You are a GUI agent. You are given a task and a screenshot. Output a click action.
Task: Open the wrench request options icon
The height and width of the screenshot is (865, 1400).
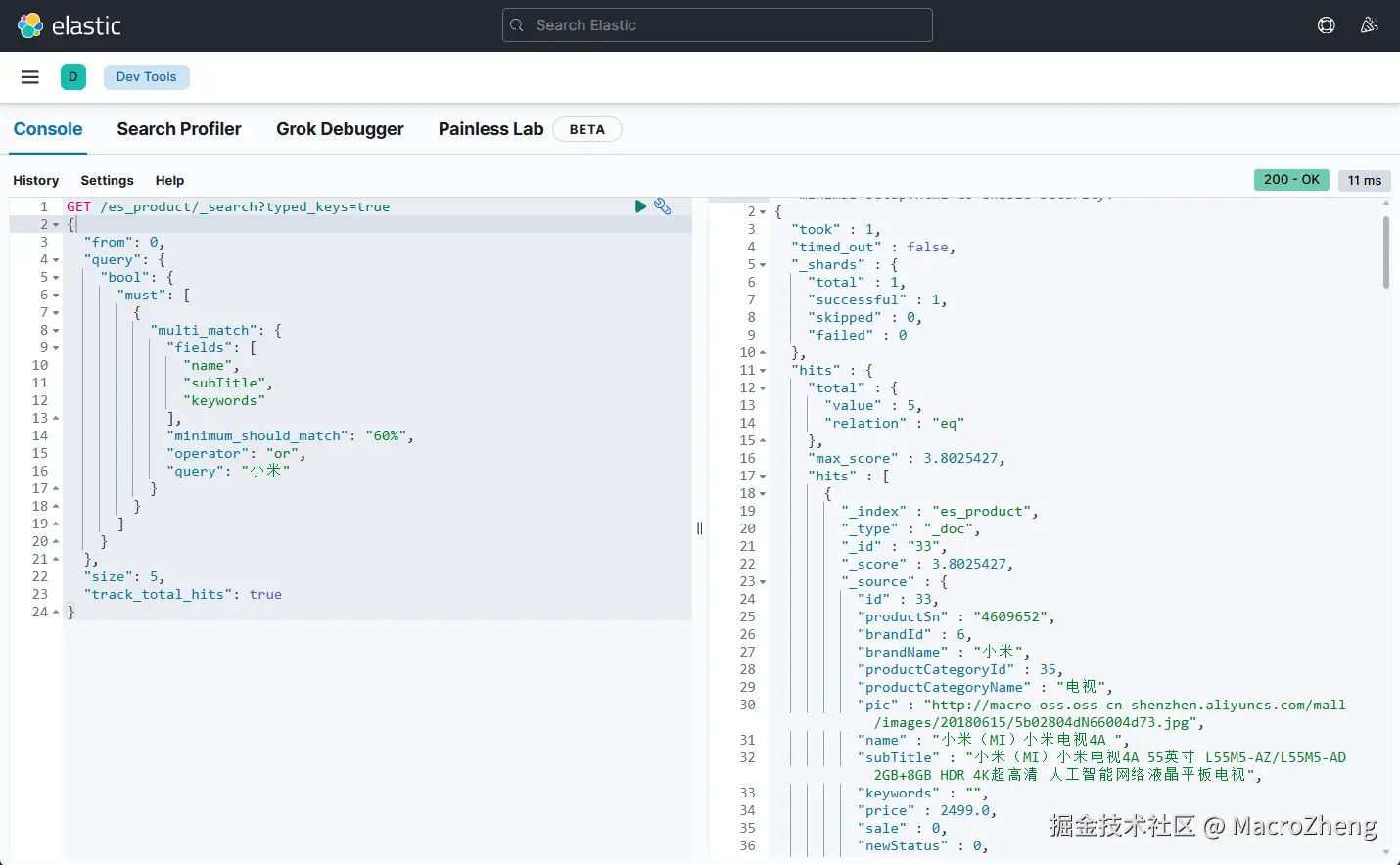point(663,206)
